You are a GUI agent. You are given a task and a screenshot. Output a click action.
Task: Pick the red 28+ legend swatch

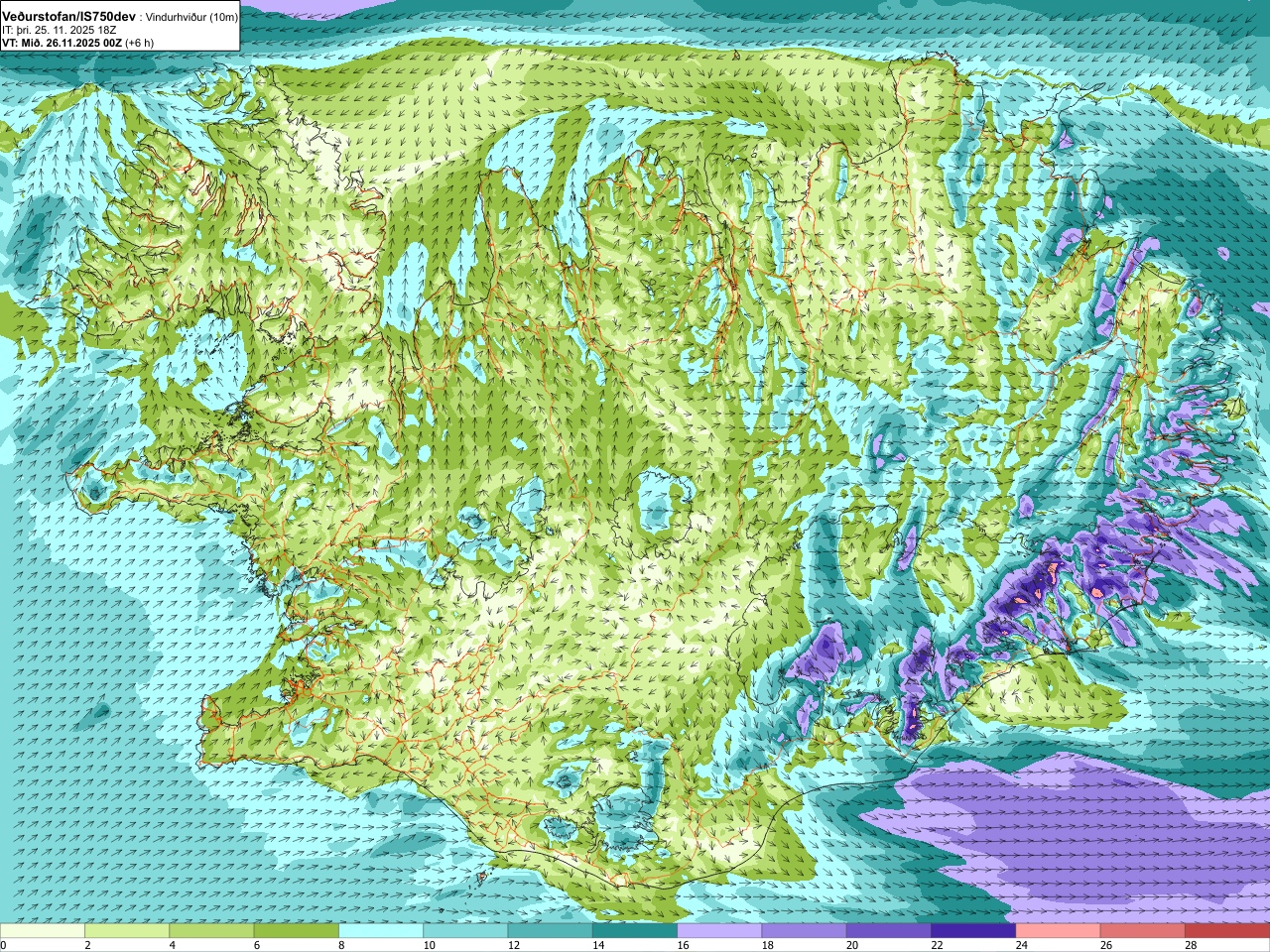[1227, 931]
